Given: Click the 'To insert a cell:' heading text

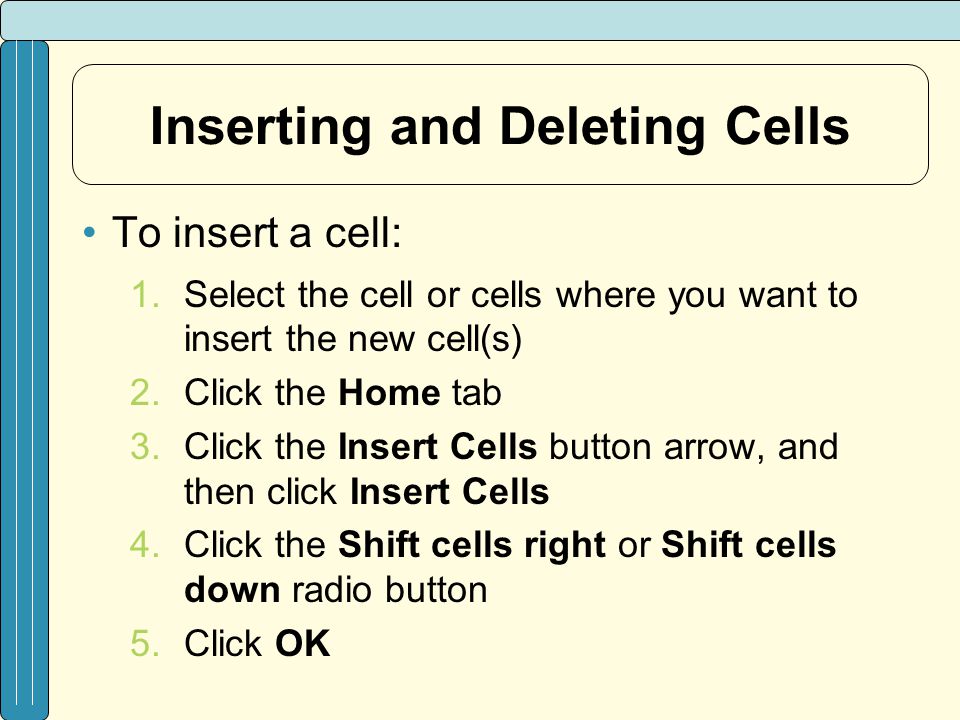Looking at the screenshot, I should (257, 233).
